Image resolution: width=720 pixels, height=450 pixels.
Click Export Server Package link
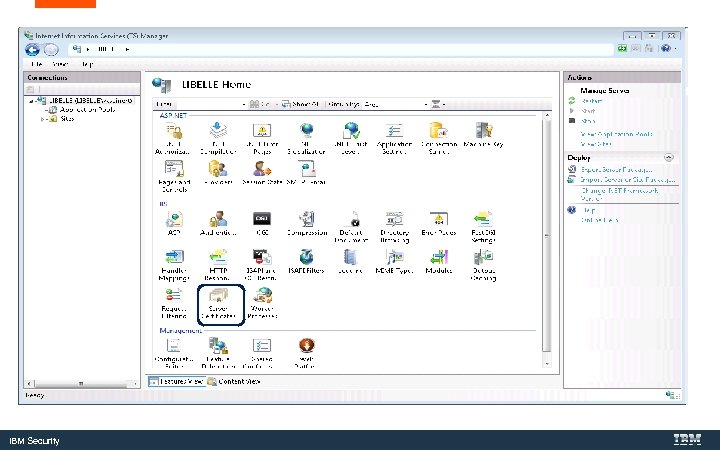point(617,169)
